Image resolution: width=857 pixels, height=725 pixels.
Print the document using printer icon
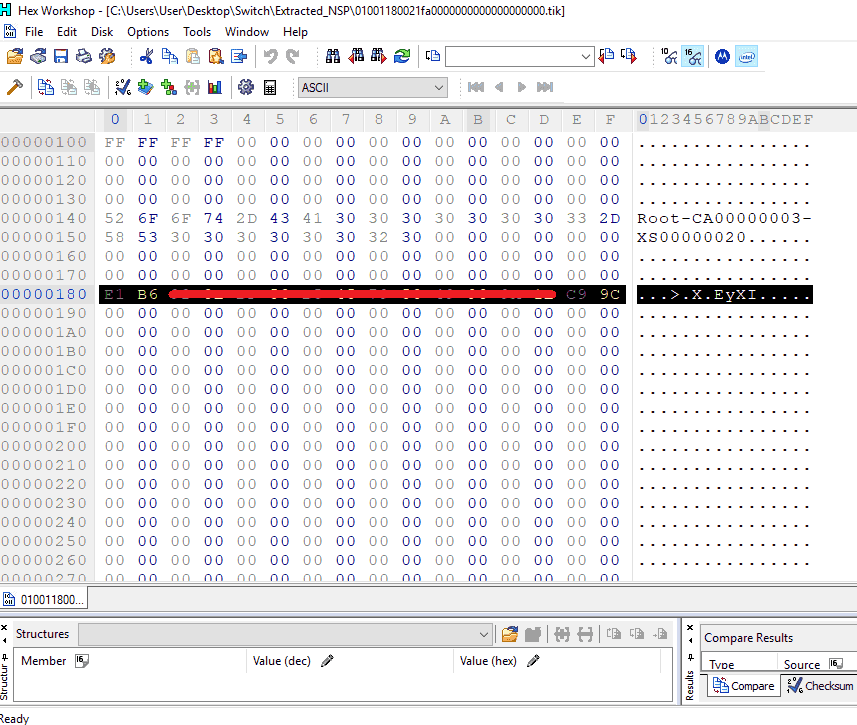pyautogui.click(x=84, y=56)
